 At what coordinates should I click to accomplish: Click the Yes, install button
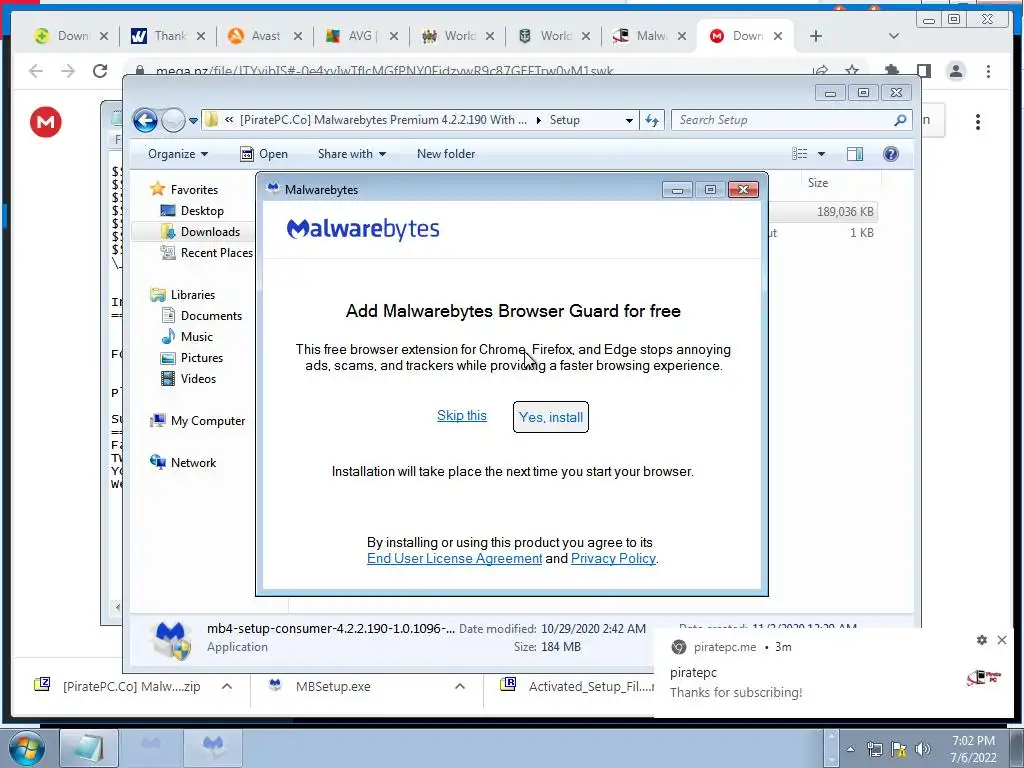pos(551,417)
